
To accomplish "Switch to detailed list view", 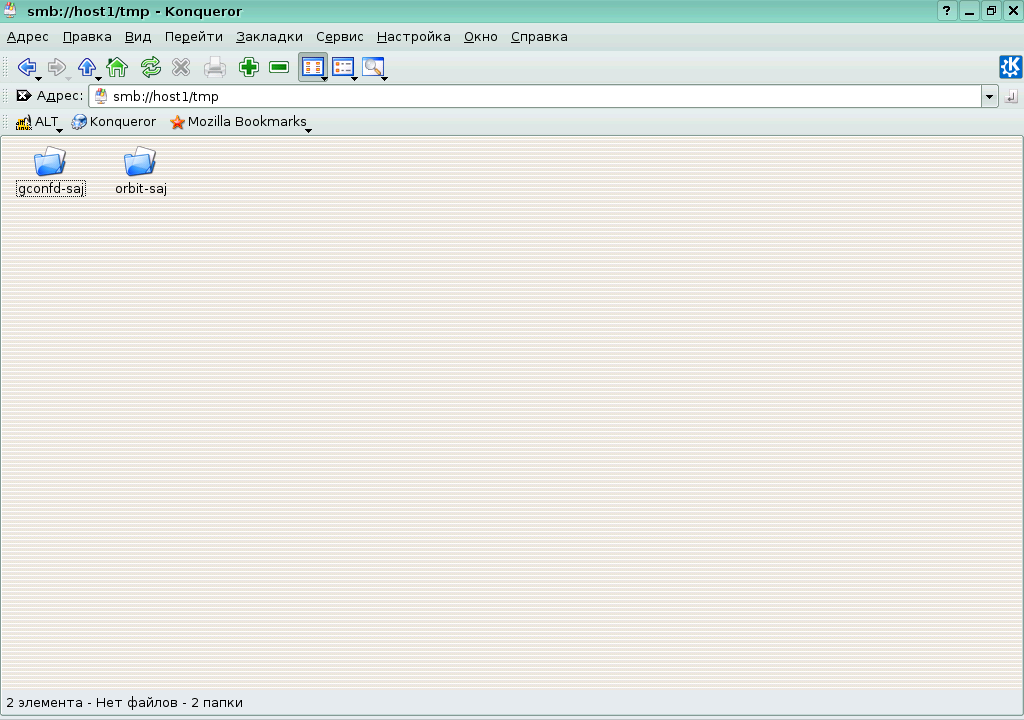I will tap(344, 67).
